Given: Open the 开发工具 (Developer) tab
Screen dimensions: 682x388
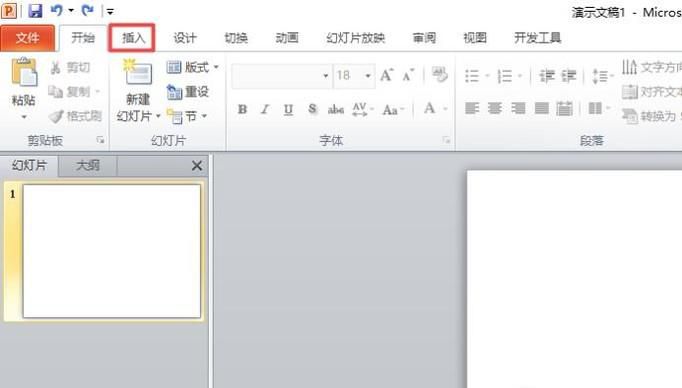Looking at the screenshot, I should pos(538,38).
